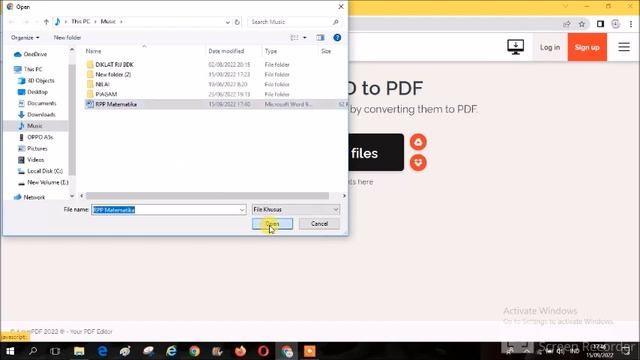The height and width of the screenshot is (360, 640).
Task: Open Internet Explorer from the taskbar
Action: (171, 351)
